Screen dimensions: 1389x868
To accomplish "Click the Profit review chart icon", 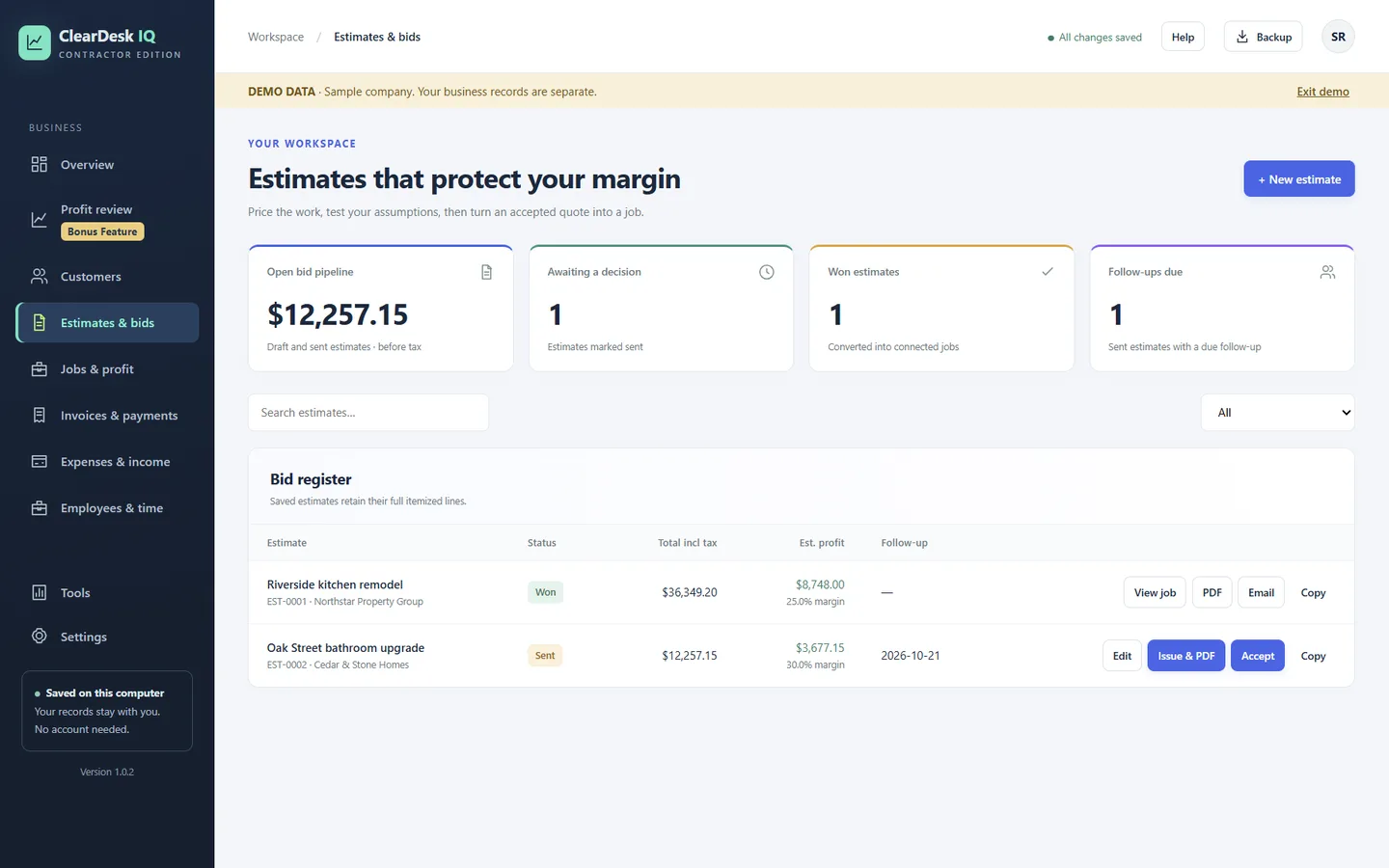I will 40,220.
